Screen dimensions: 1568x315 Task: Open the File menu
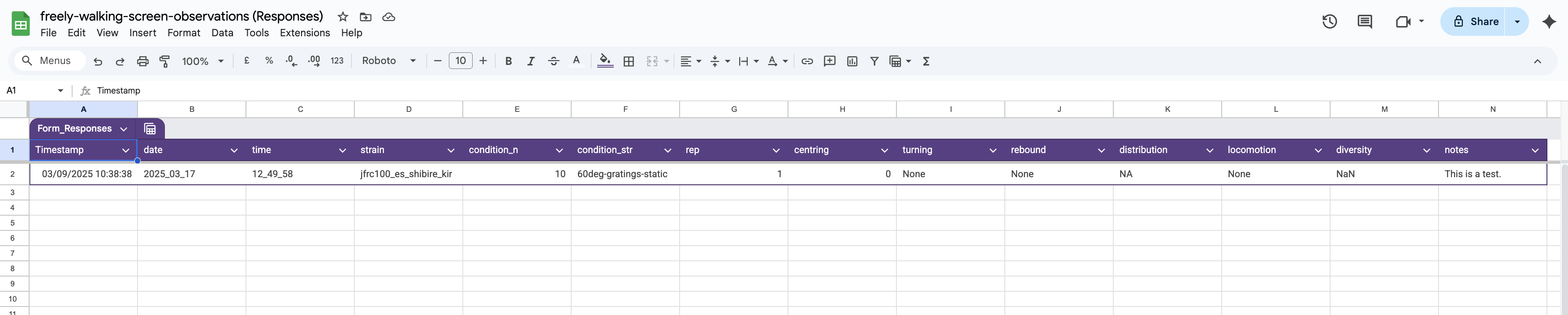coord(48,33)
